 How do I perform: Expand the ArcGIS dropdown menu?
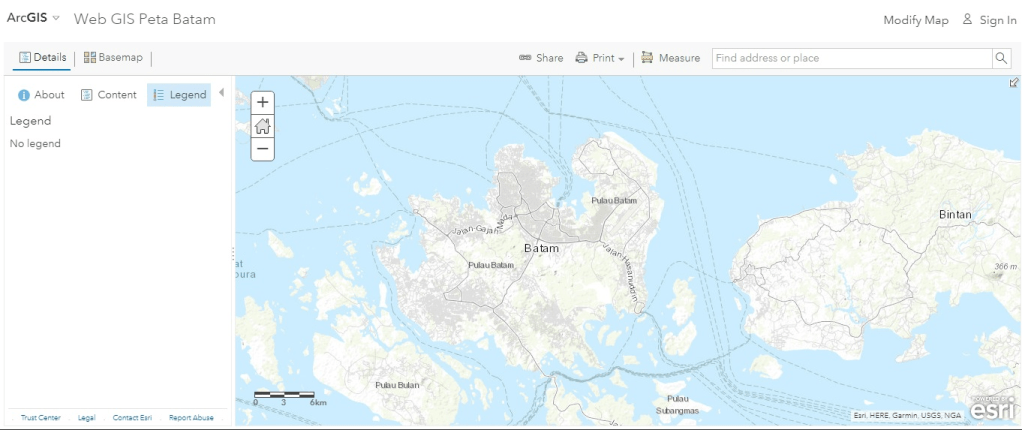pos(34,19)
